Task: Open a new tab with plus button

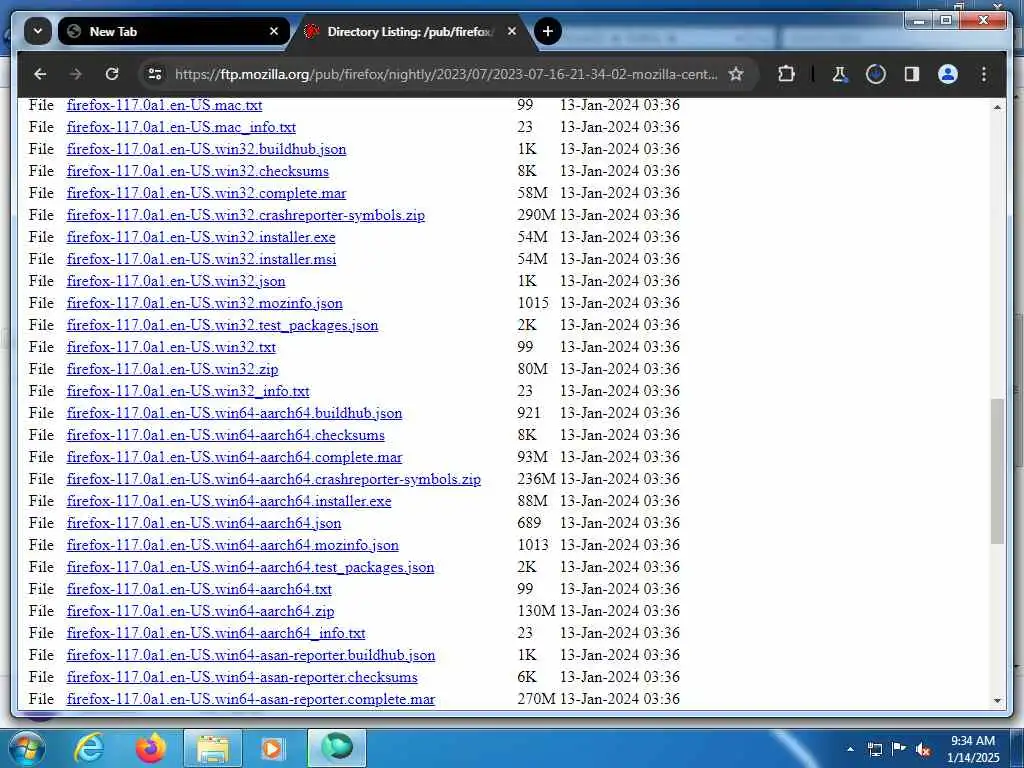Action: 548,31
